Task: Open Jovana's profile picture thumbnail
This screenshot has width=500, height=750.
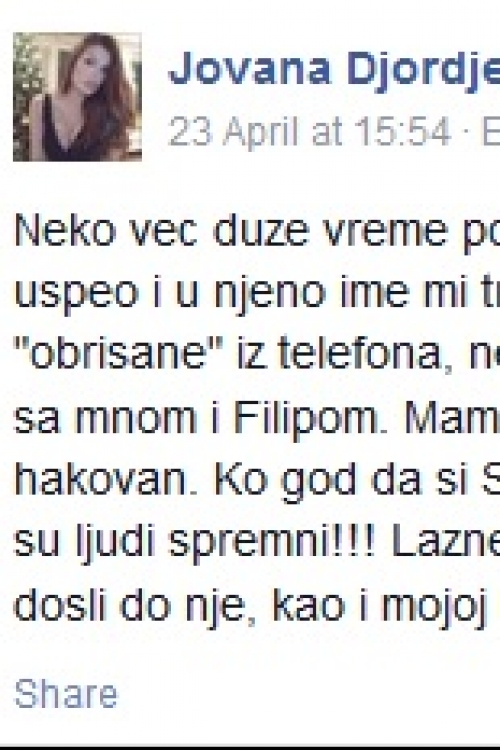Action: tap(77, 97)
